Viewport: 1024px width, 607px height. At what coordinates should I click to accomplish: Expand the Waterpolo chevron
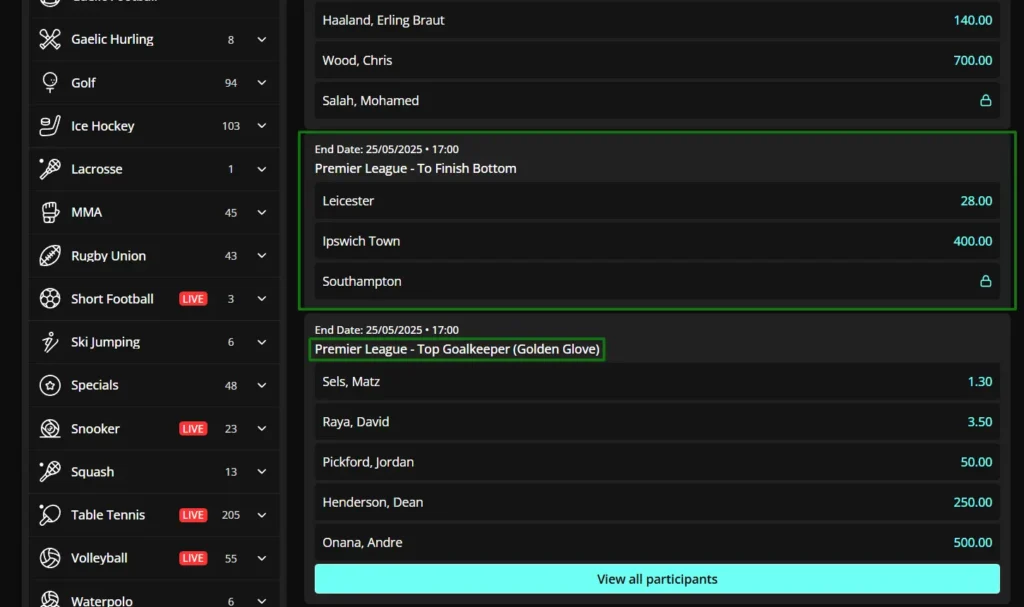[x=262, y=601]
